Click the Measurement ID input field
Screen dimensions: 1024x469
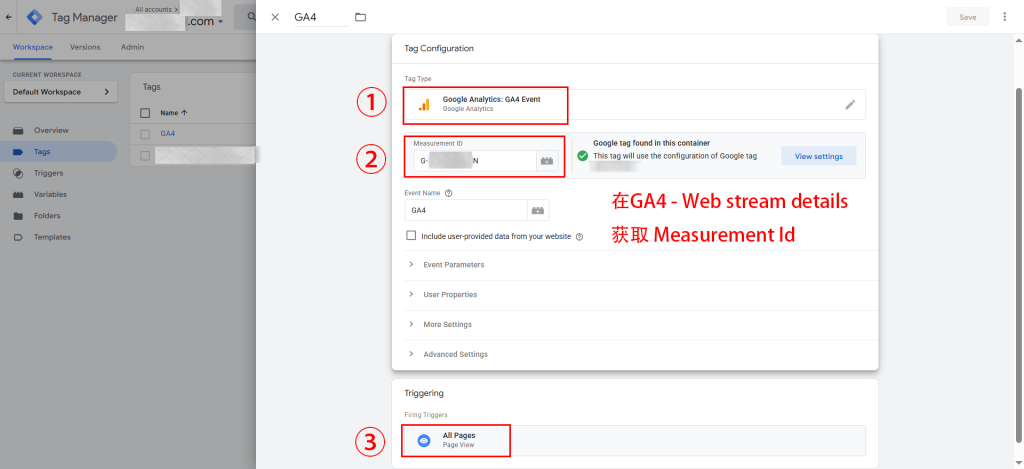(x=474, y=161)
